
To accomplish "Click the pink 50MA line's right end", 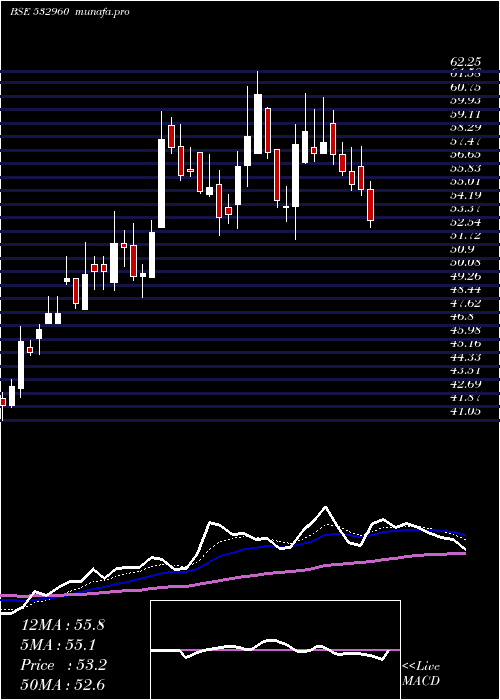I will 464,553.
